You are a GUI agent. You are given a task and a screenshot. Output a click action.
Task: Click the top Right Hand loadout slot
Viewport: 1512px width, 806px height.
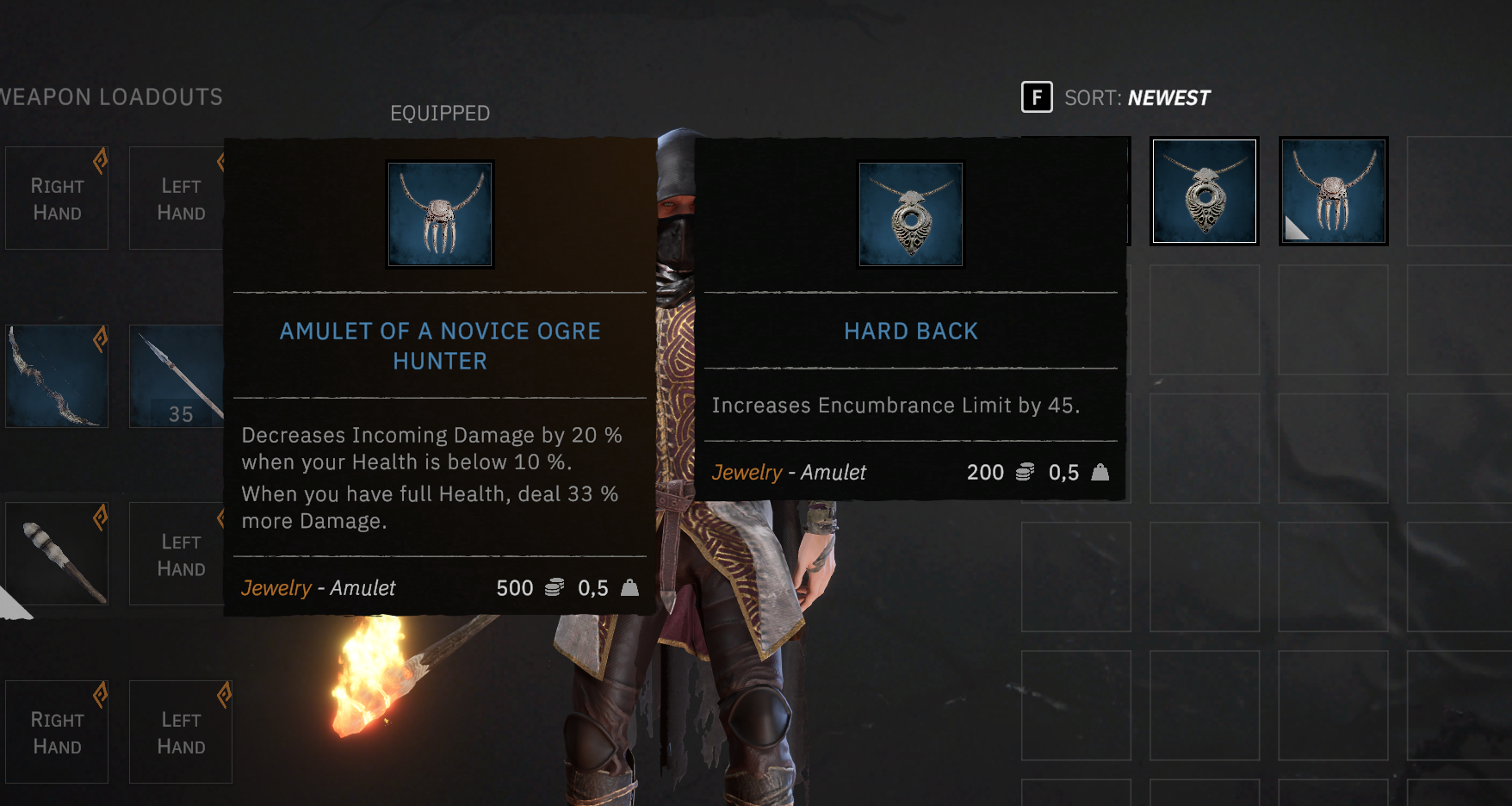click(57, 198)
